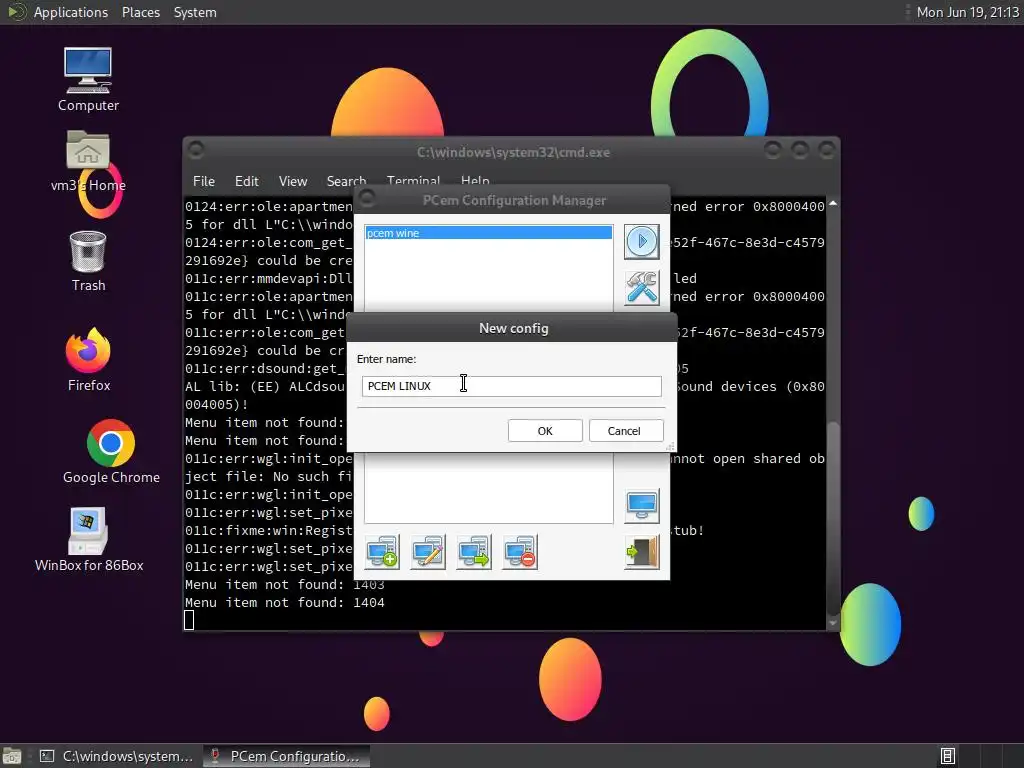Screen dimensions: 1024x768
Task: Click Cancel in the New config dialog
Action: tap(624, 431)
